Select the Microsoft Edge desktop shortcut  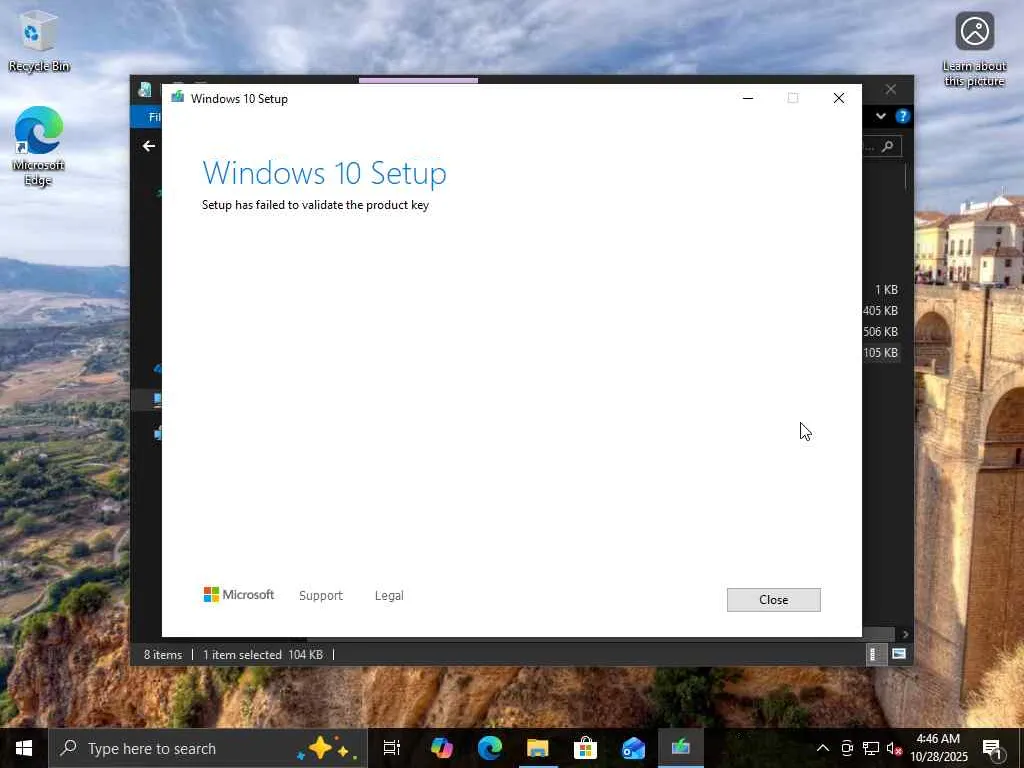coord(39,146)
